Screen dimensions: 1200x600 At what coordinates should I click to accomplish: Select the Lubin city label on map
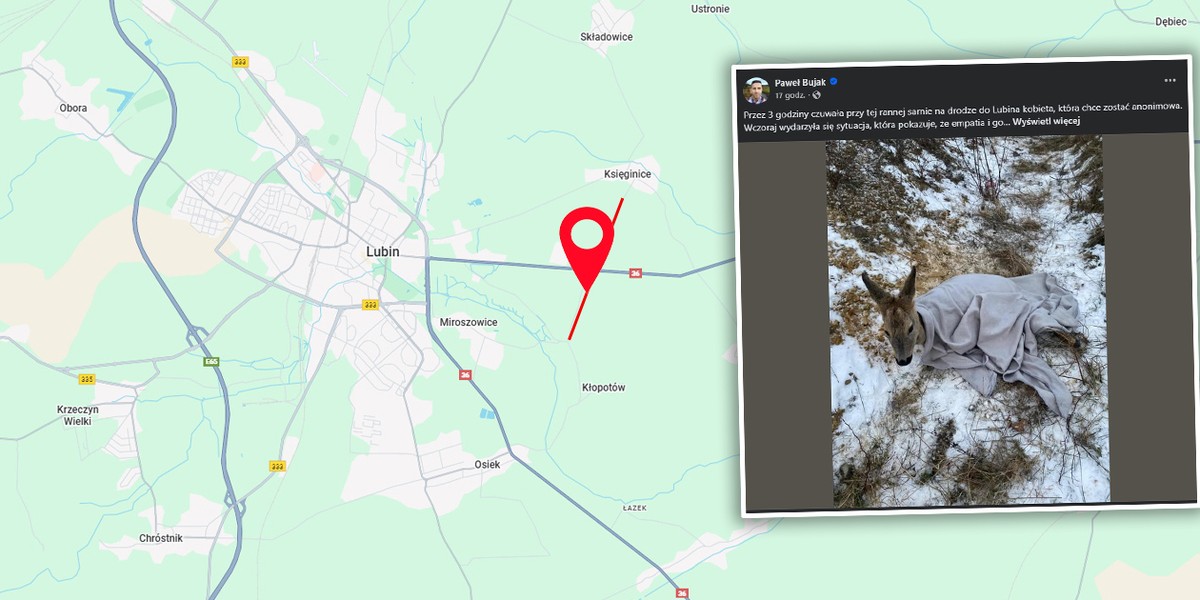(382, 252)
